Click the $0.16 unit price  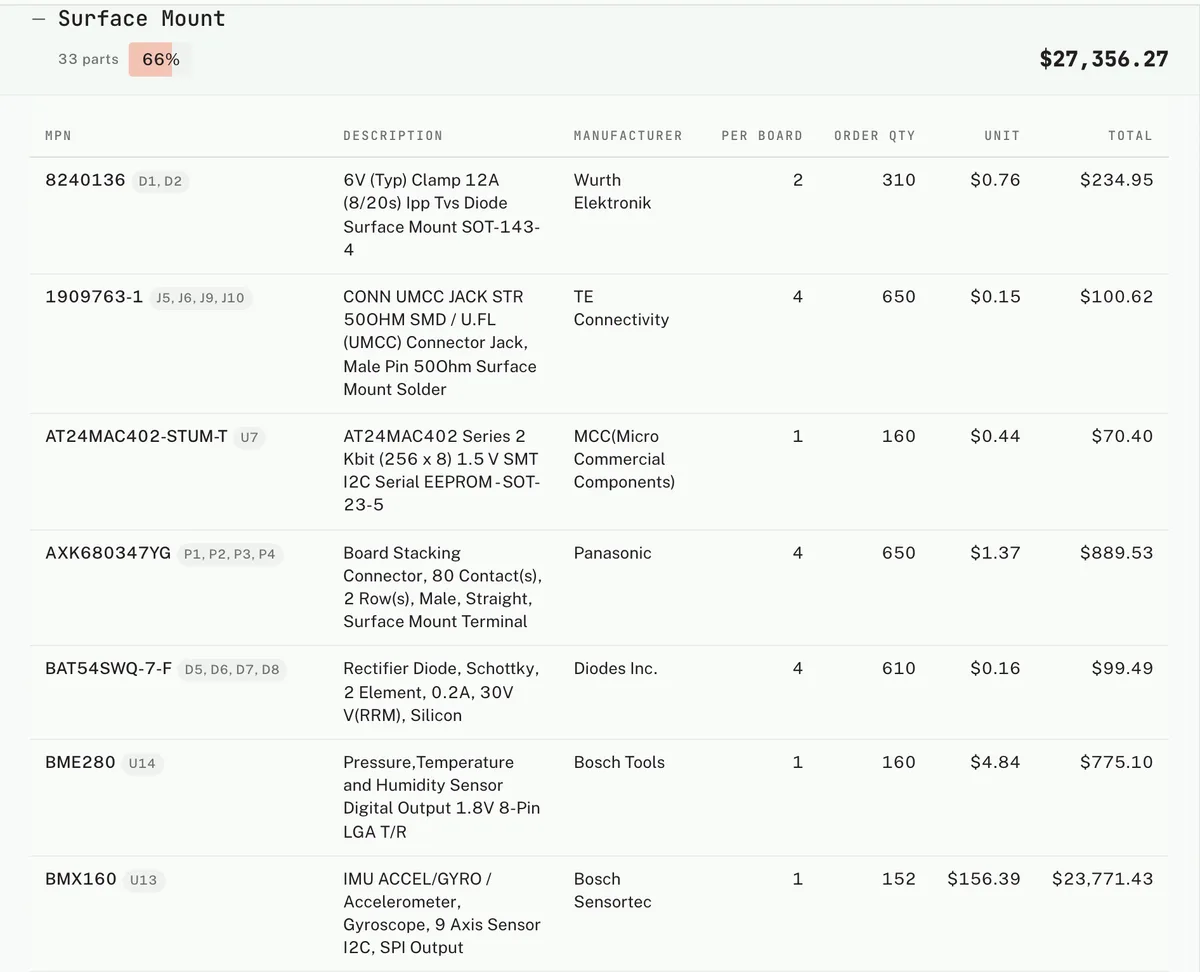(x=995, y=669)
